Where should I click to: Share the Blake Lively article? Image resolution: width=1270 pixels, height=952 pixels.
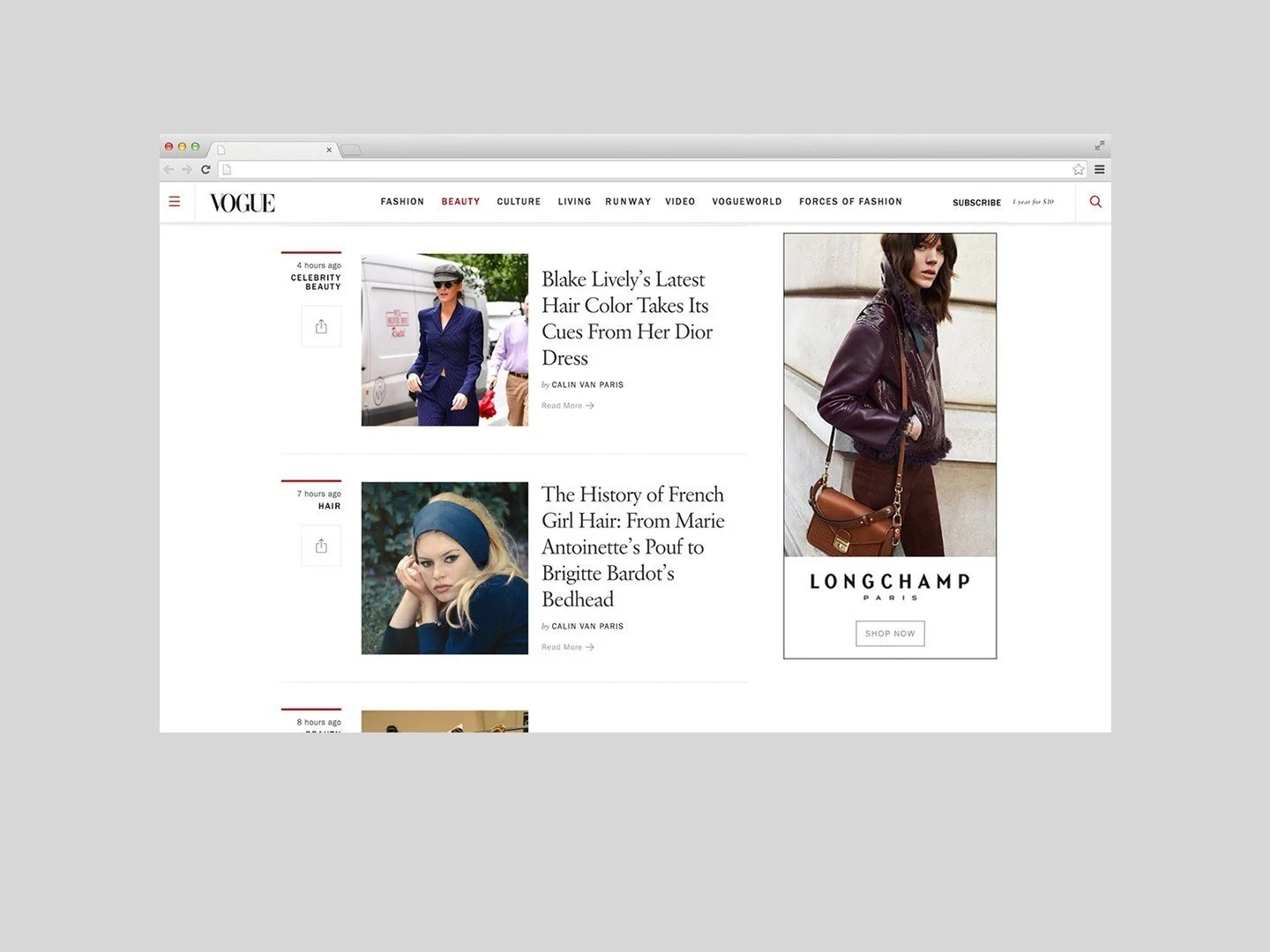tap(321, 326)
